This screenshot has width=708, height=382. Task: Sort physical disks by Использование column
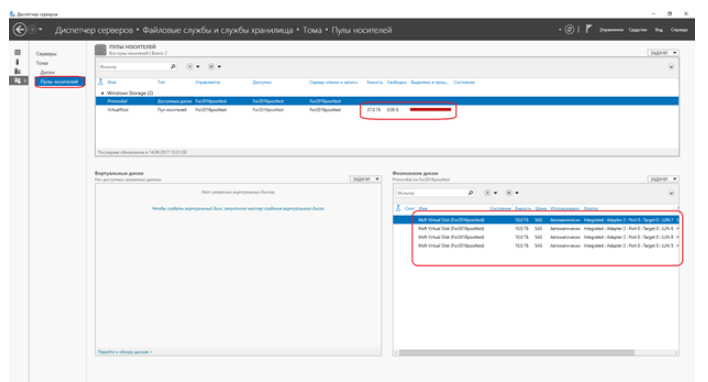pos(565,209)
